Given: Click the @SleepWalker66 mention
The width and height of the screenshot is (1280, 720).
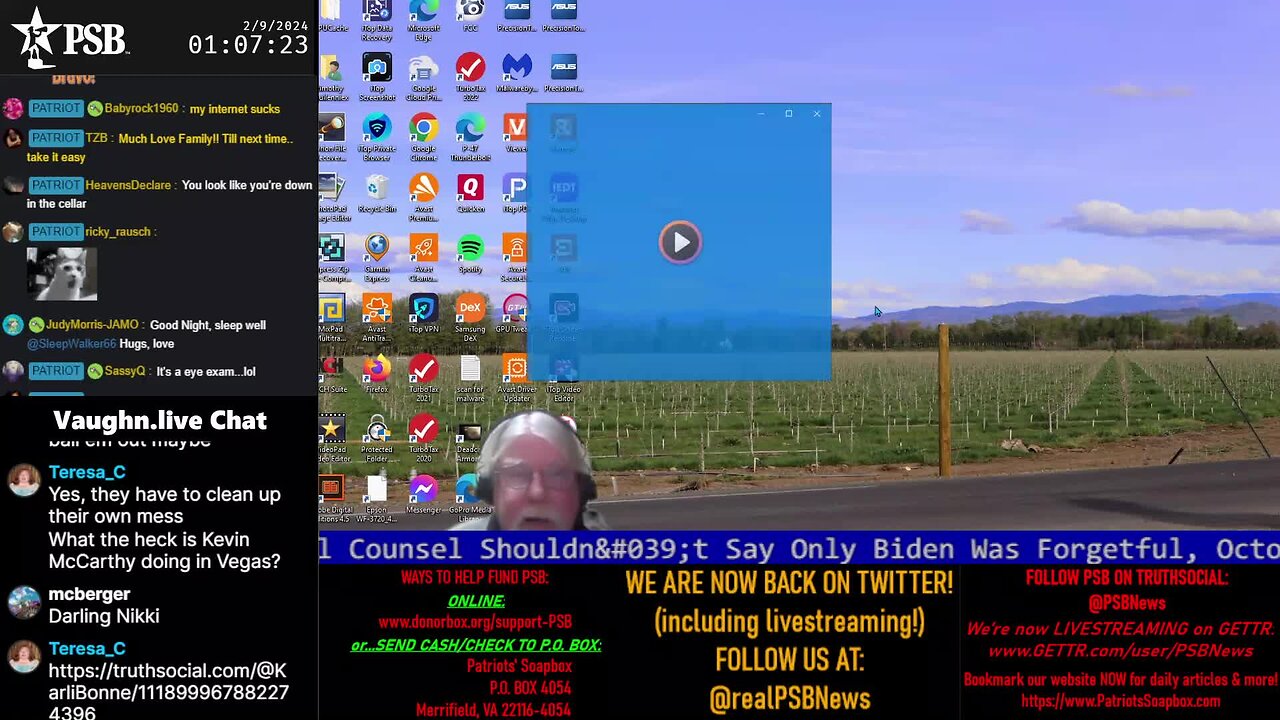Looking at the screenshot, I should (71, 344).
